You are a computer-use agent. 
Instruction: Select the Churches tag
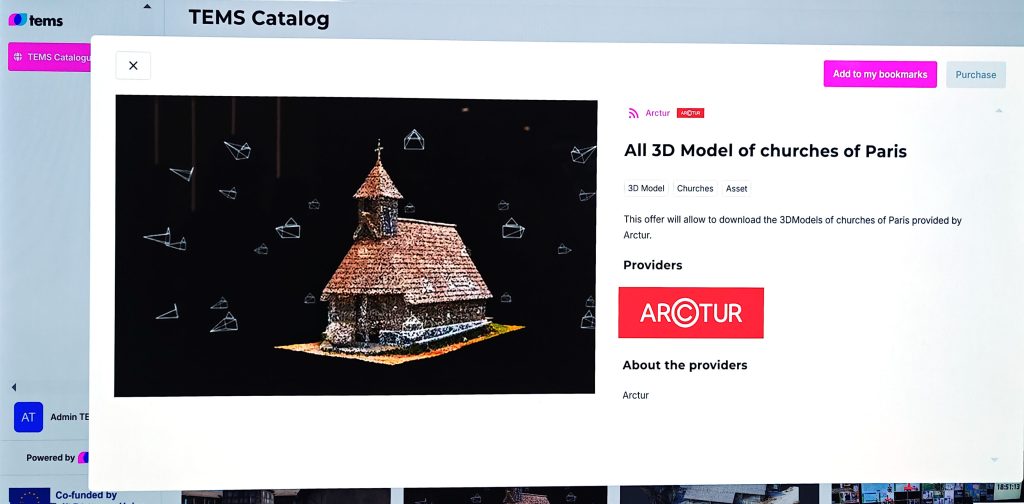695,188
